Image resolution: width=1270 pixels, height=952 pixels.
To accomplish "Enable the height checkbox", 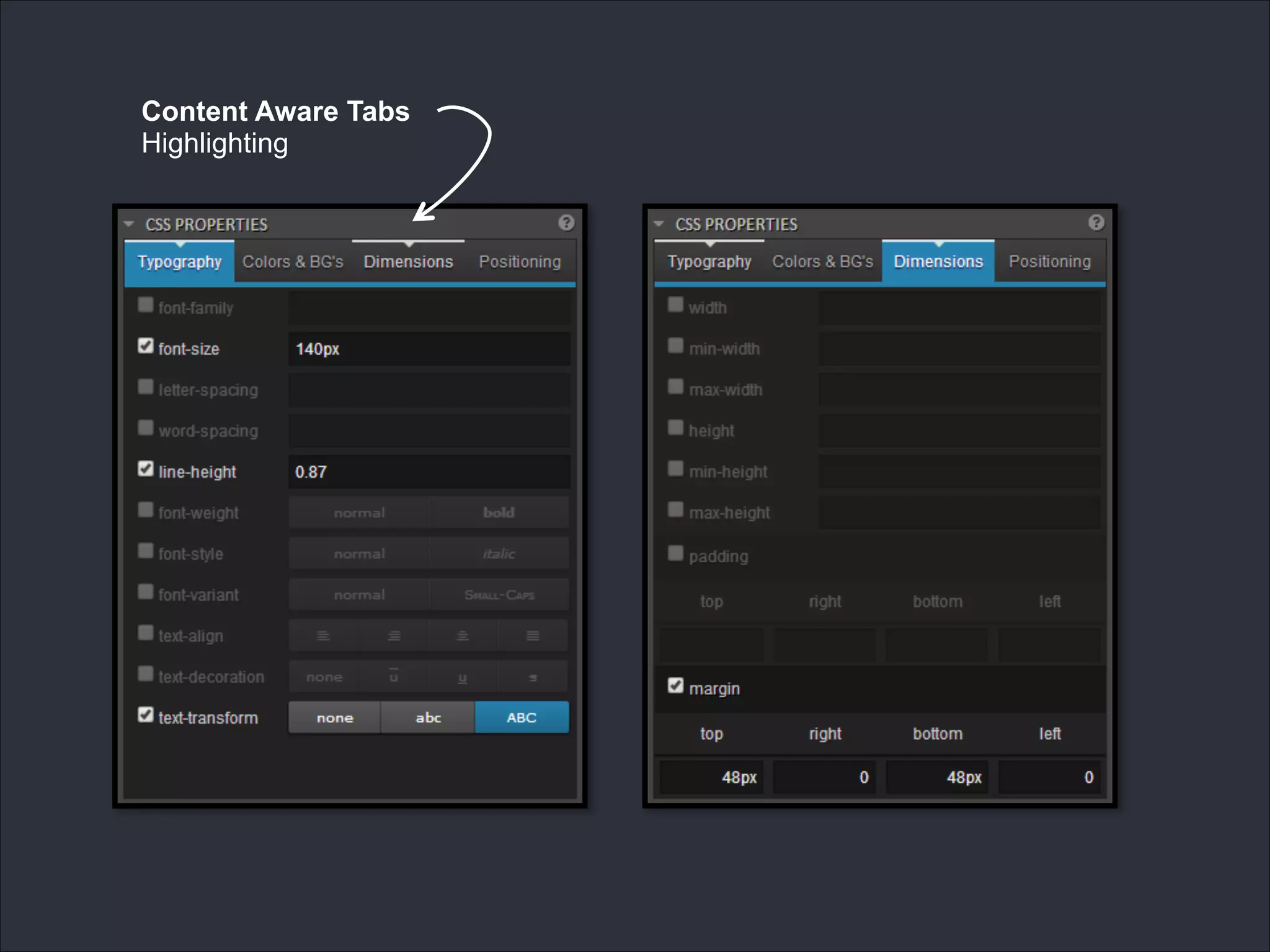I will coord(676,428).
